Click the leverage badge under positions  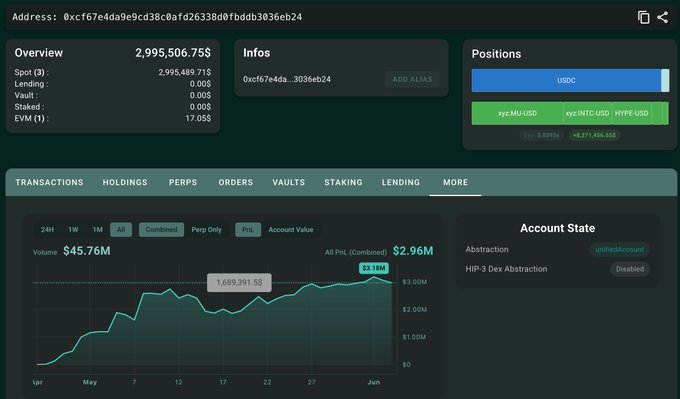541,135
